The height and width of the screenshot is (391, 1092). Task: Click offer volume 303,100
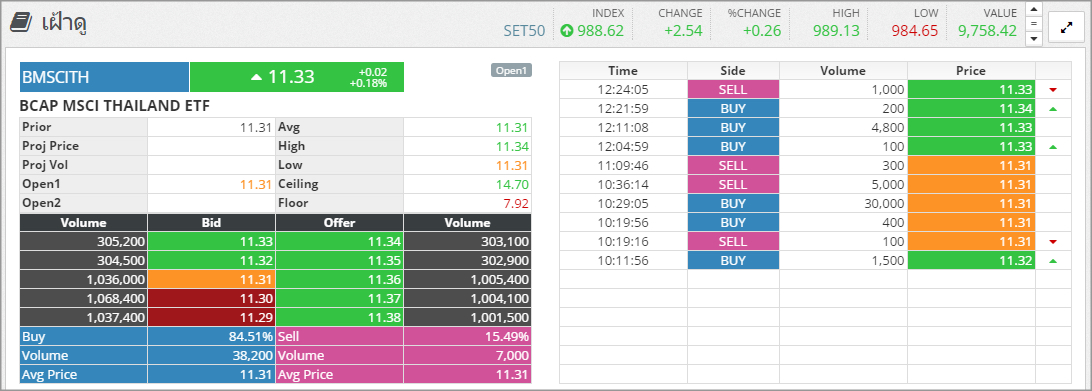click(x=467, y=241)
